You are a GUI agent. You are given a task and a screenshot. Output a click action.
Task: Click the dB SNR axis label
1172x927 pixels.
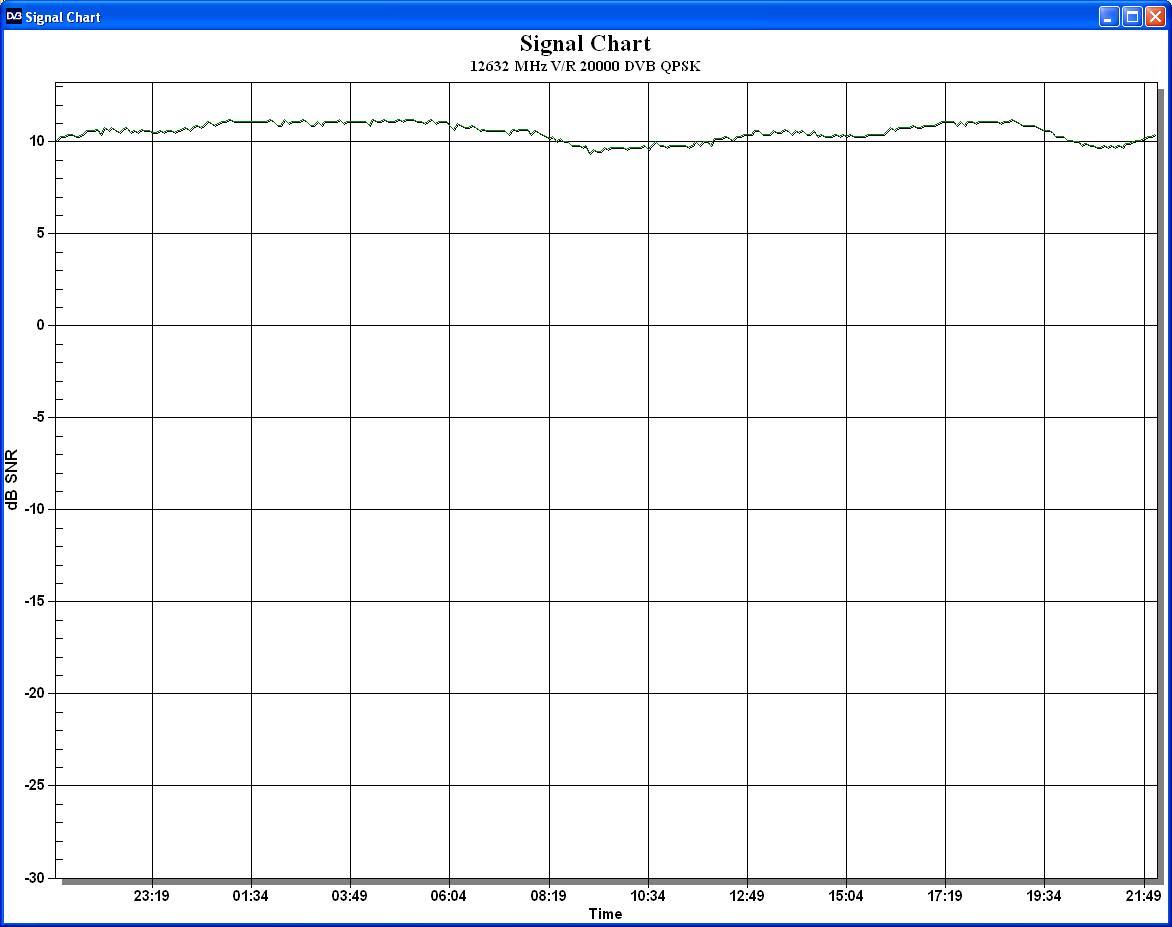click(x=11, y=479)
